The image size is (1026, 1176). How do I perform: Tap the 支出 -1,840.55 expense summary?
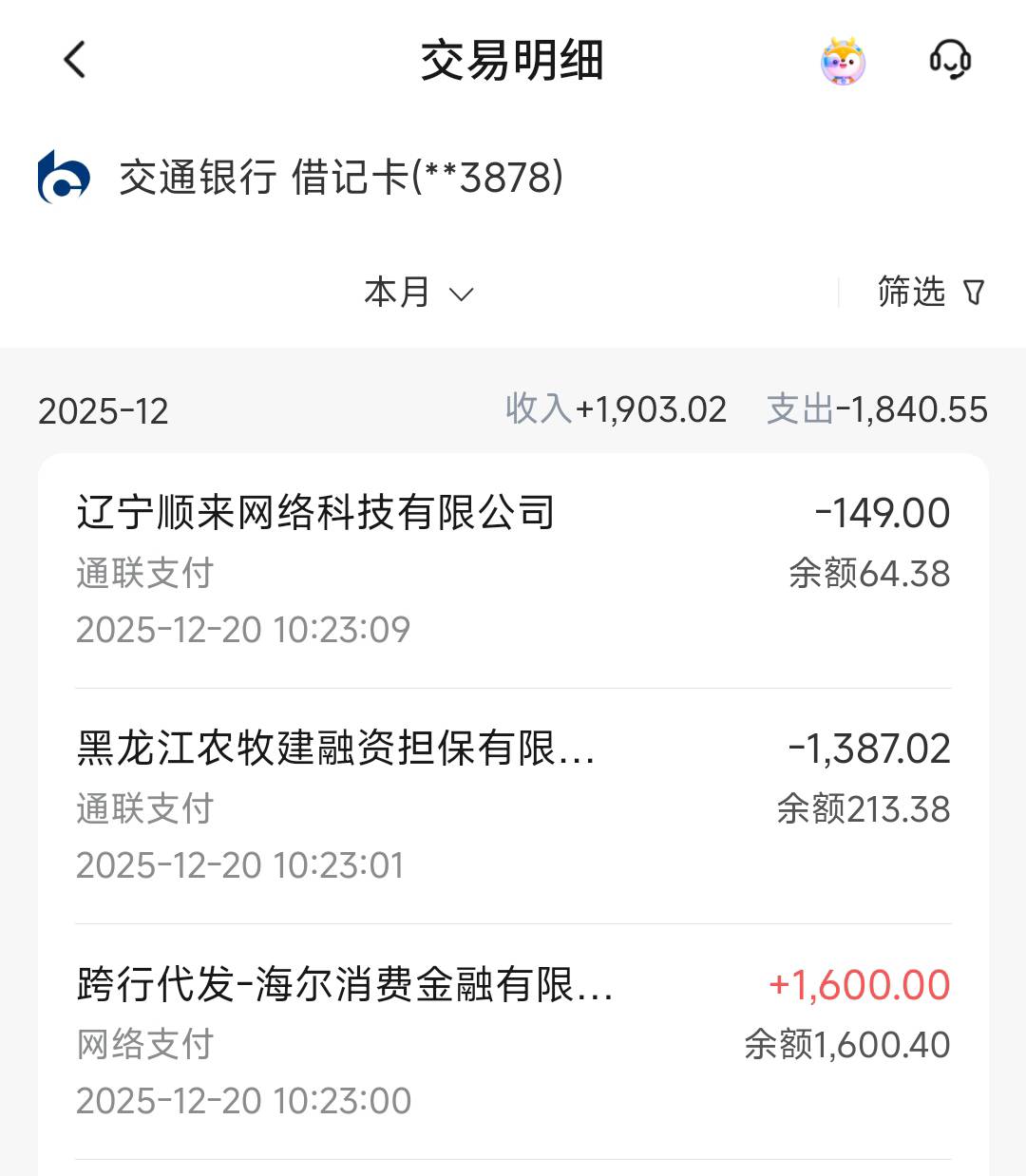click(x=877, y=409)
